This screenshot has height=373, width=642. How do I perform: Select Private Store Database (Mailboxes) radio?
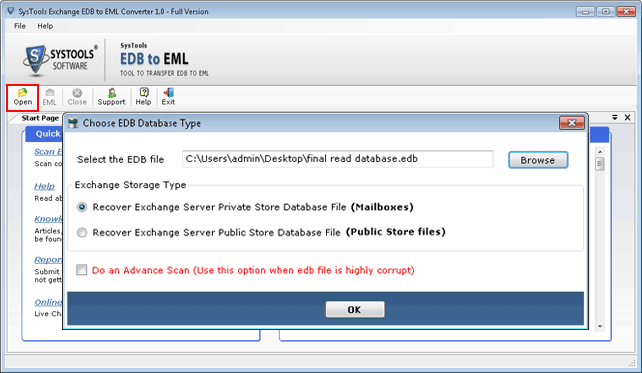coord(82,207)
